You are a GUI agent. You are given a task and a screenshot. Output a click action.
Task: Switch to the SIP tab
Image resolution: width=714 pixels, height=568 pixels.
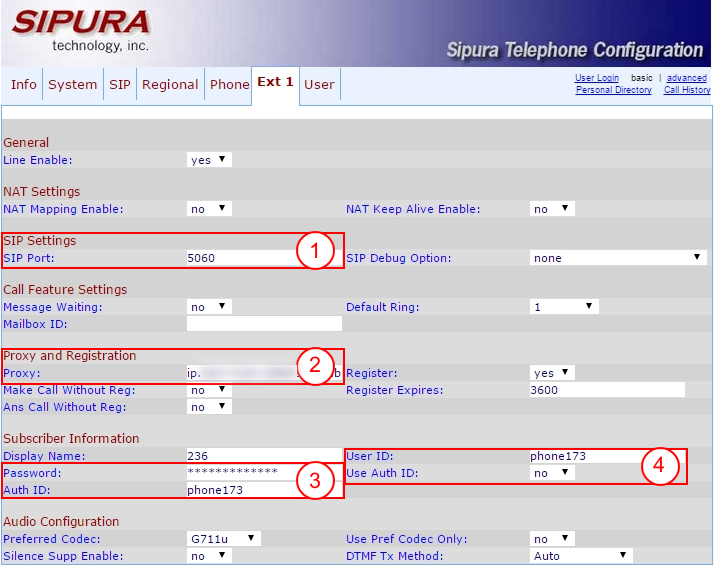pyautogui.click(x=120, y=84)
